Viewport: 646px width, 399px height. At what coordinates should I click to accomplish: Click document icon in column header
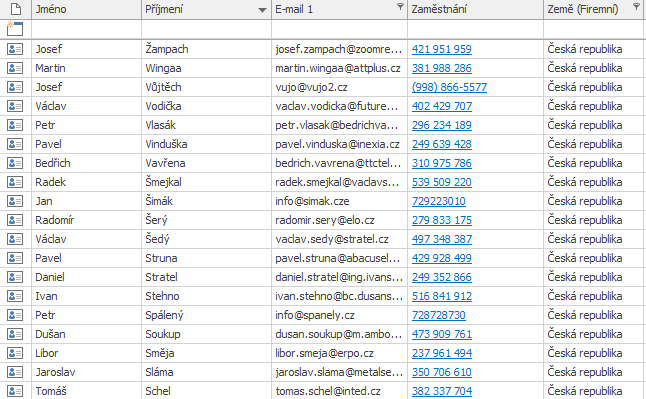coord(16,9)
